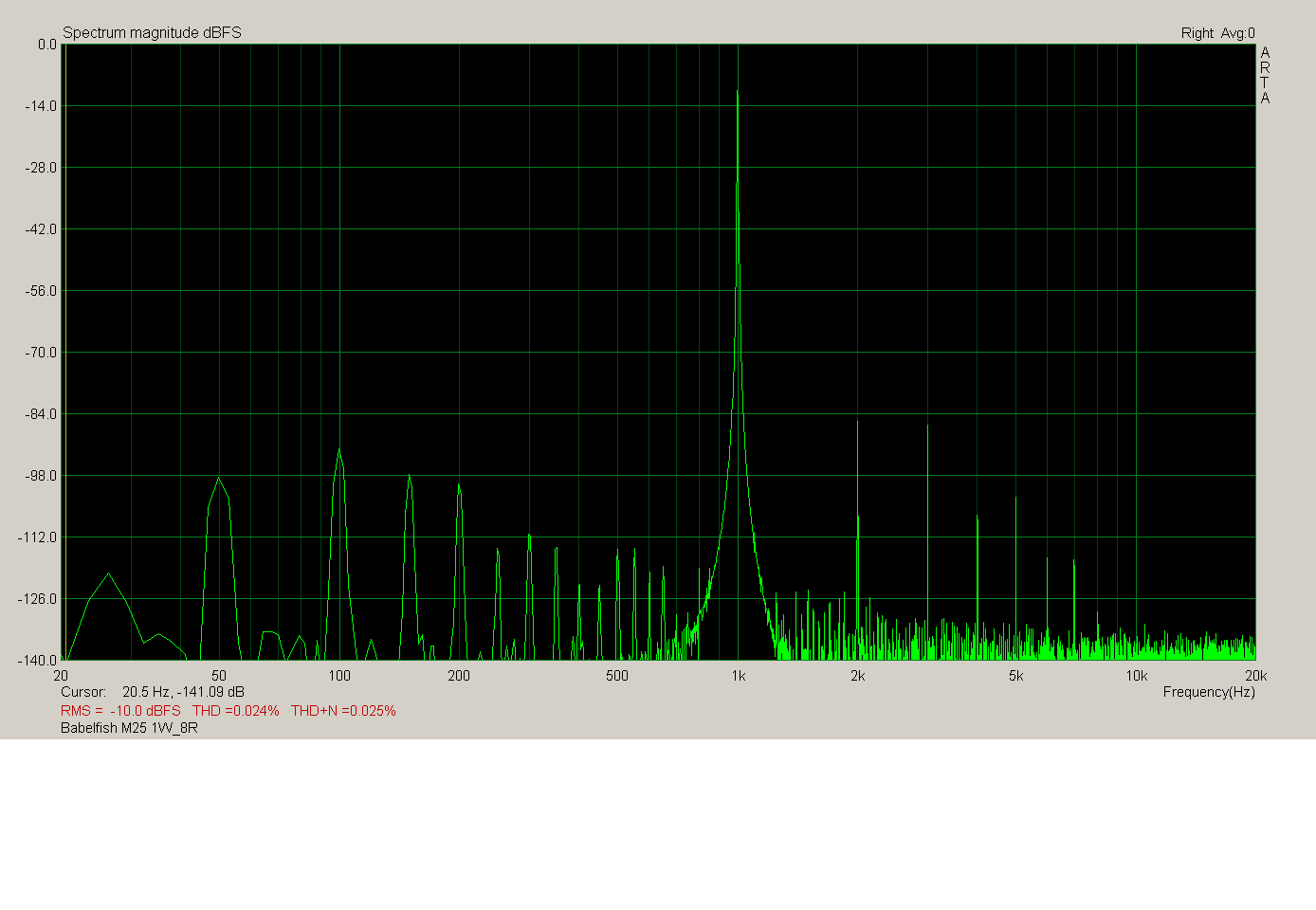Click the RMS = -10.0 dBFS readout
Image resolution: width=1316 pixels, height=910 pixels.
tap(120, 710)
